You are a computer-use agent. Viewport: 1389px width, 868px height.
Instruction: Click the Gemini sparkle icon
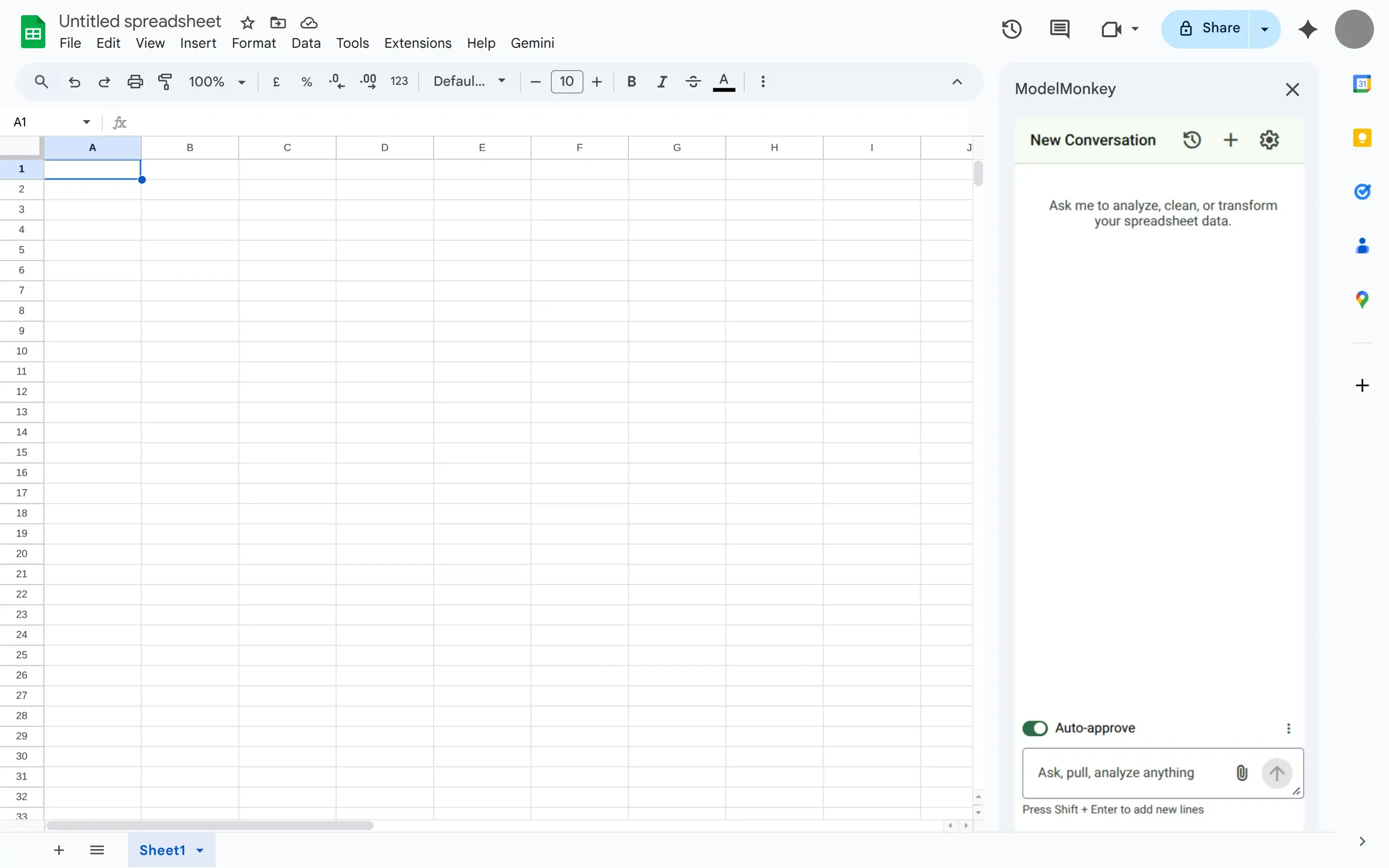click(x=1307, y=29)
